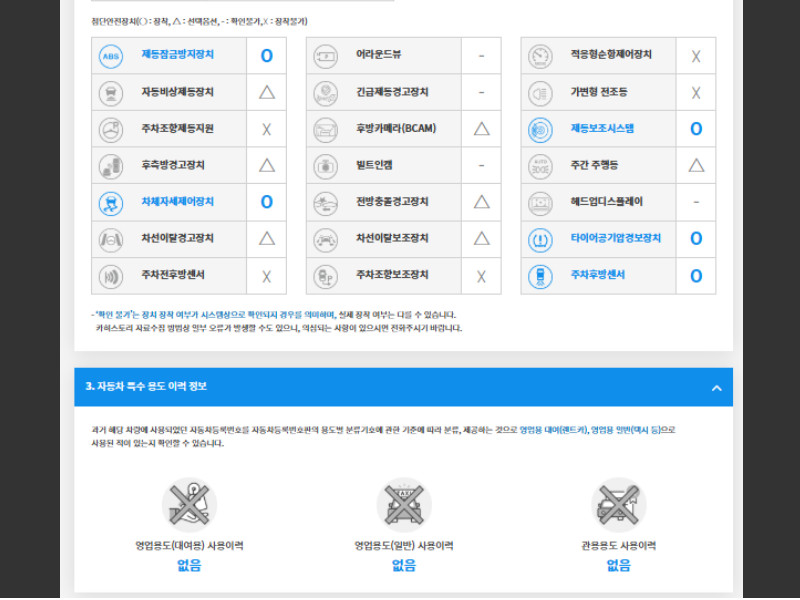The image size is (800, 600).
Task: Click the 자동비상제동장치 label
Action: 178,92
